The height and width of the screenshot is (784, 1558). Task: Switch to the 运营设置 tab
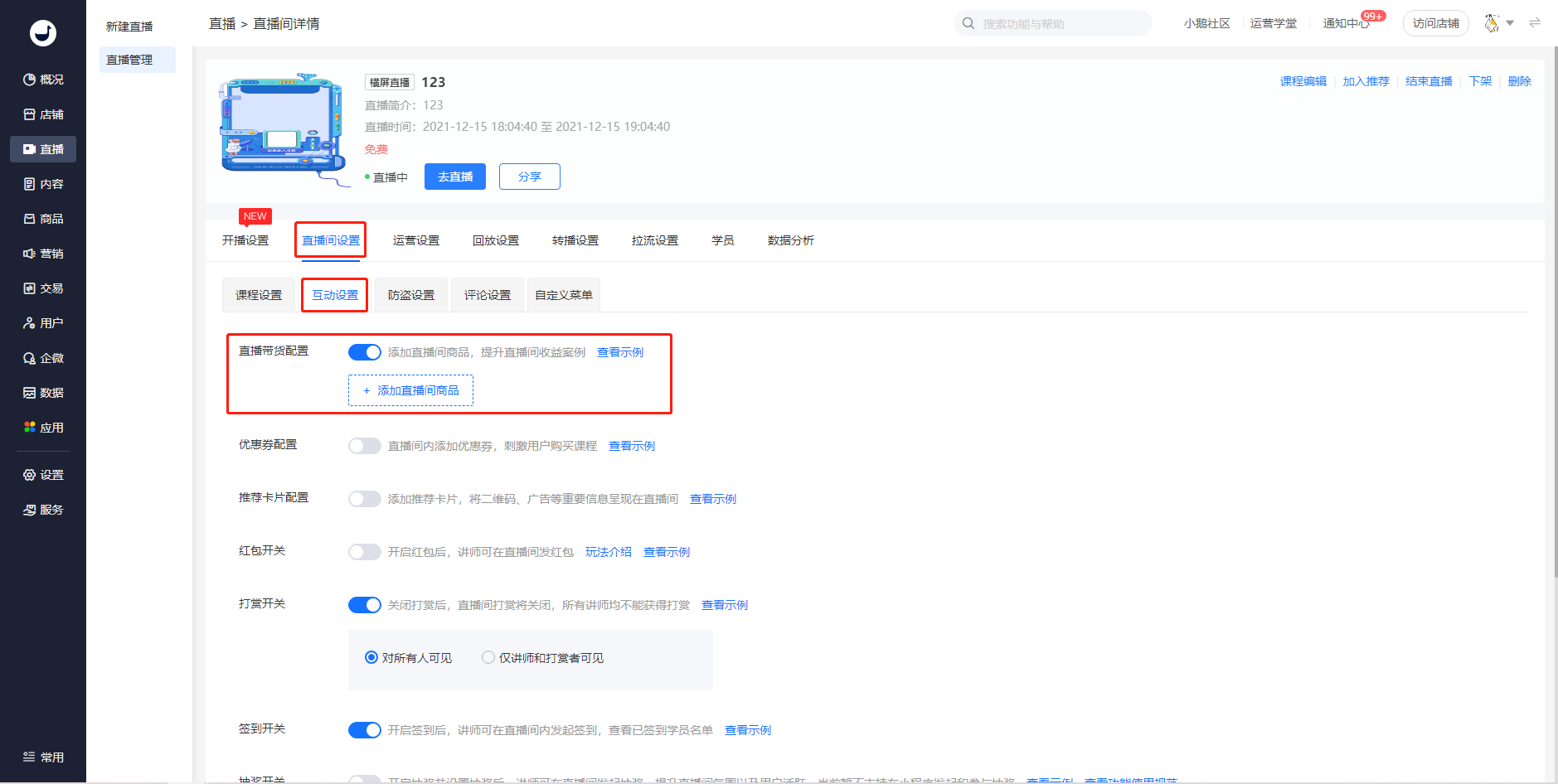[x=416, y=240]
